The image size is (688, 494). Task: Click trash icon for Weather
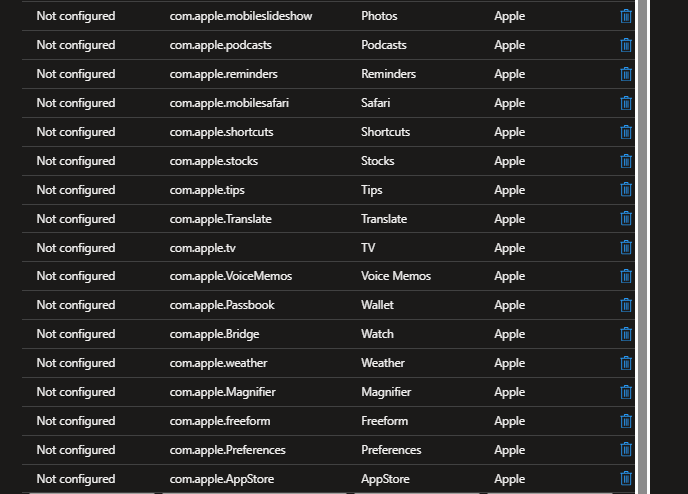click(x=626, y=363)
